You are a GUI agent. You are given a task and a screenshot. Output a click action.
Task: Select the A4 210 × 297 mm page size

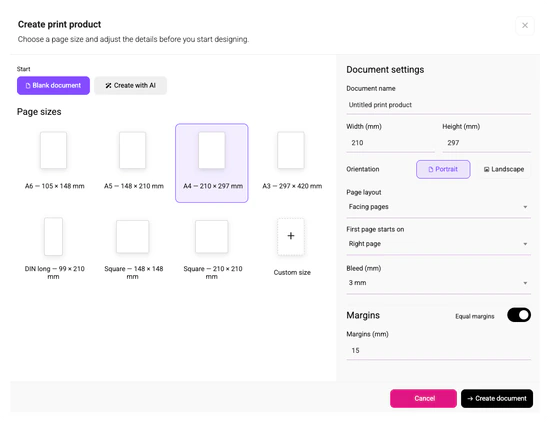pos(212,163)
